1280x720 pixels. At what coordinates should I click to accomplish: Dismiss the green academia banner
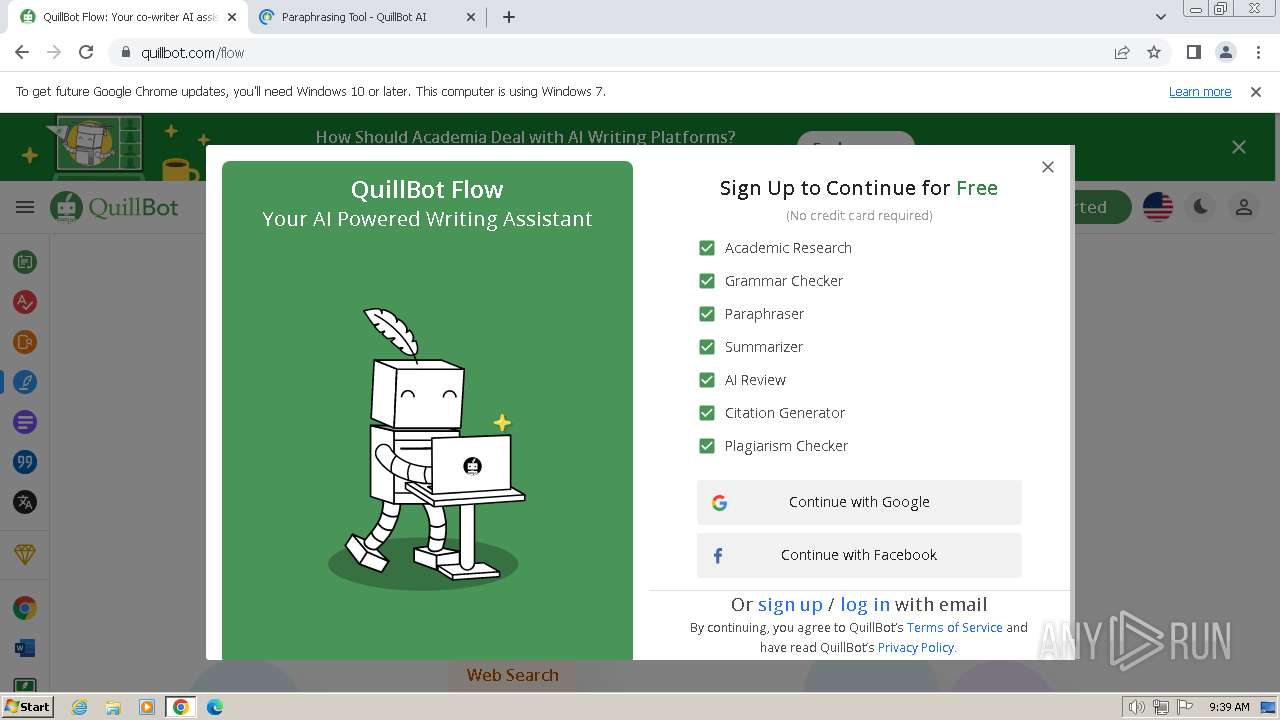(x=1239, y=147)
